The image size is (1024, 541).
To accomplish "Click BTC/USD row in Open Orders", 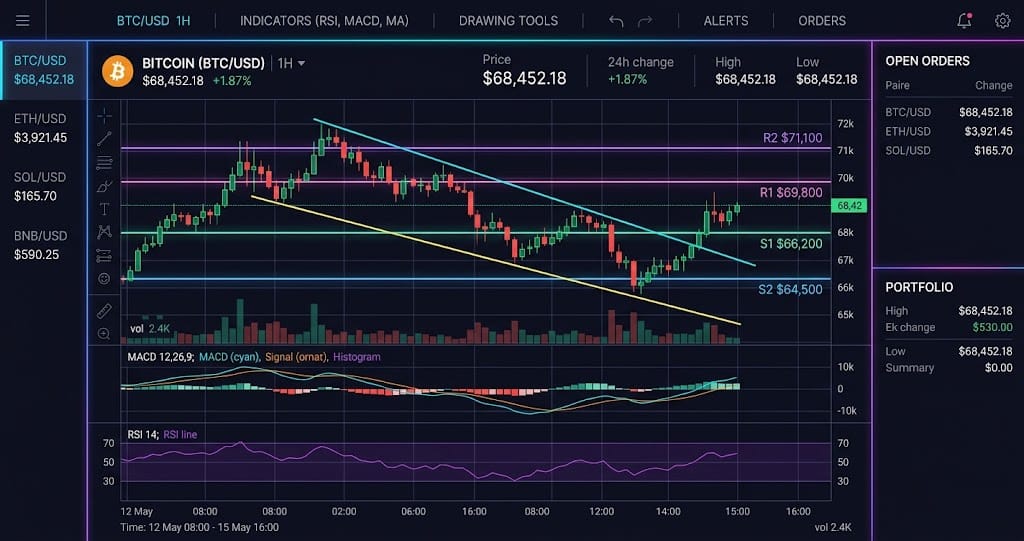I will (x=949, y=112).
